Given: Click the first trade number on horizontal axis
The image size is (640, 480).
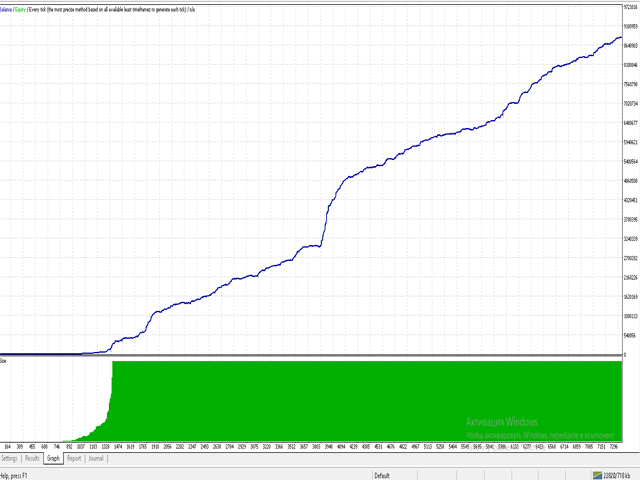Looking at the screenshot, I should click(8, 447).
